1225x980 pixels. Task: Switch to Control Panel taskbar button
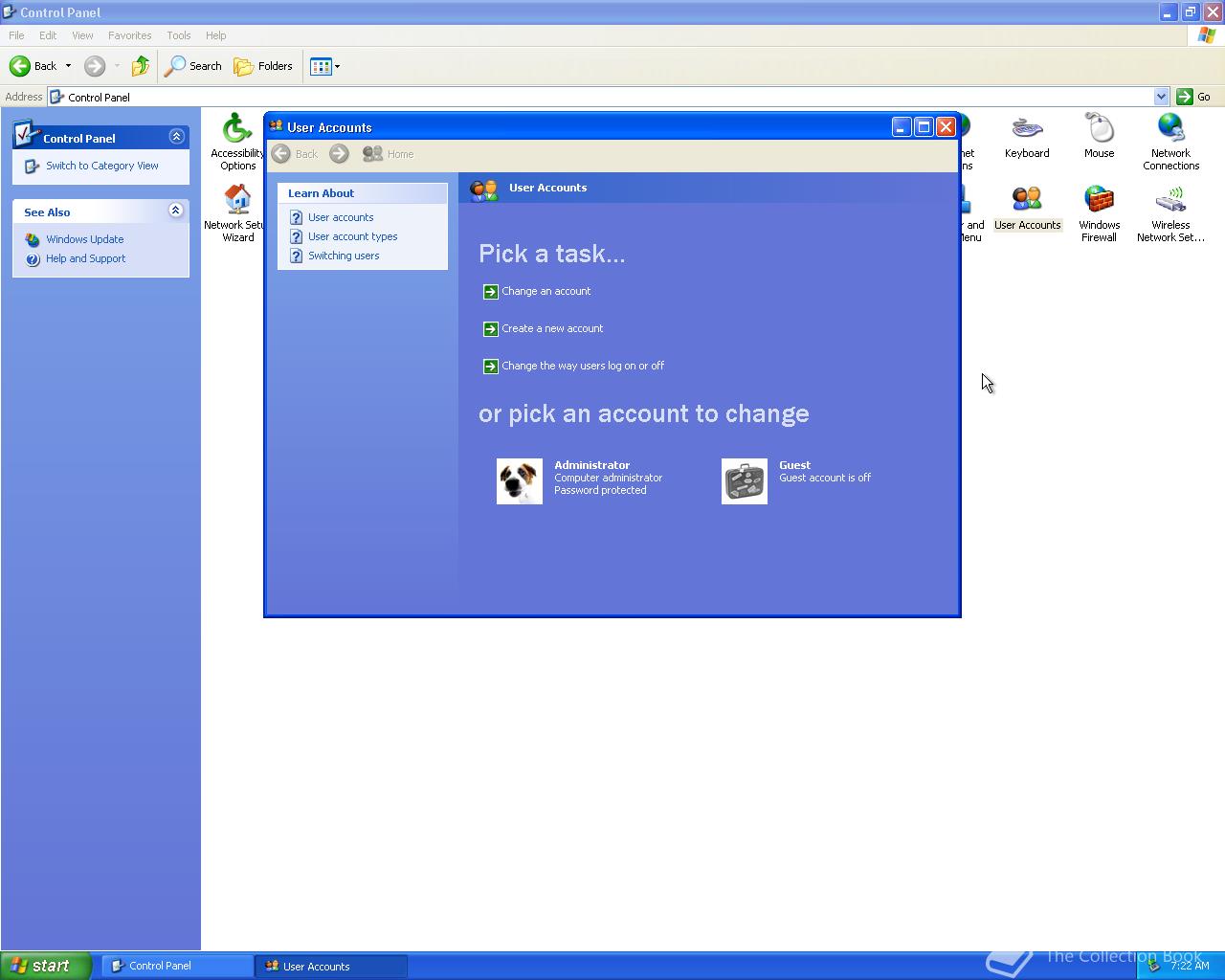pos(177,966)
